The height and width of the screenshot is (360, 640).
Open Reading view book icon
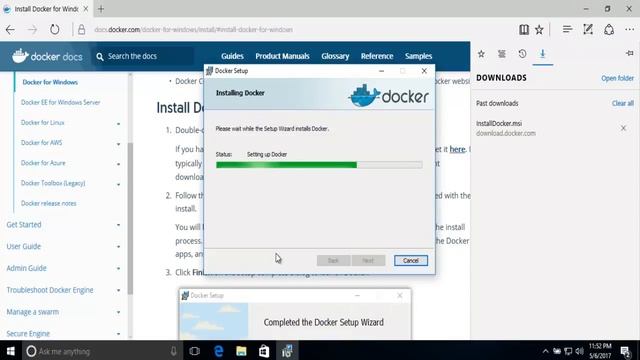[524, 29]
